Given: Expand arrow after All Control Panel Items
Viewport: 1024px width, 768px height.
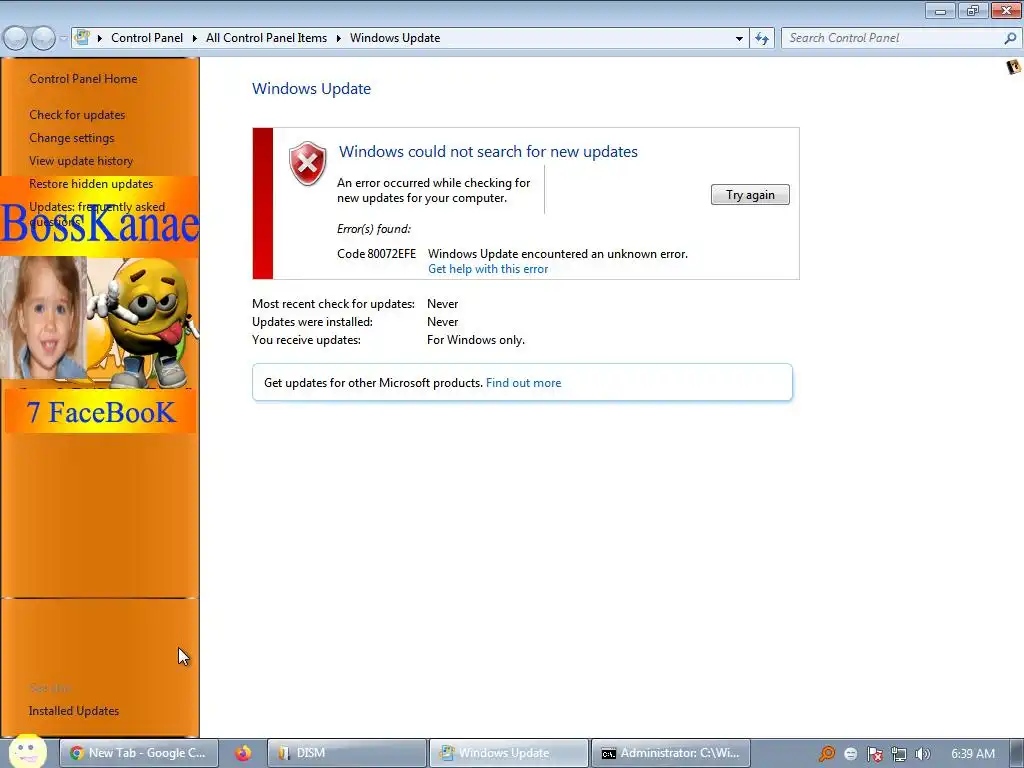Looking at the screenshot, I should pyautogui.click(x=338, y=39).
